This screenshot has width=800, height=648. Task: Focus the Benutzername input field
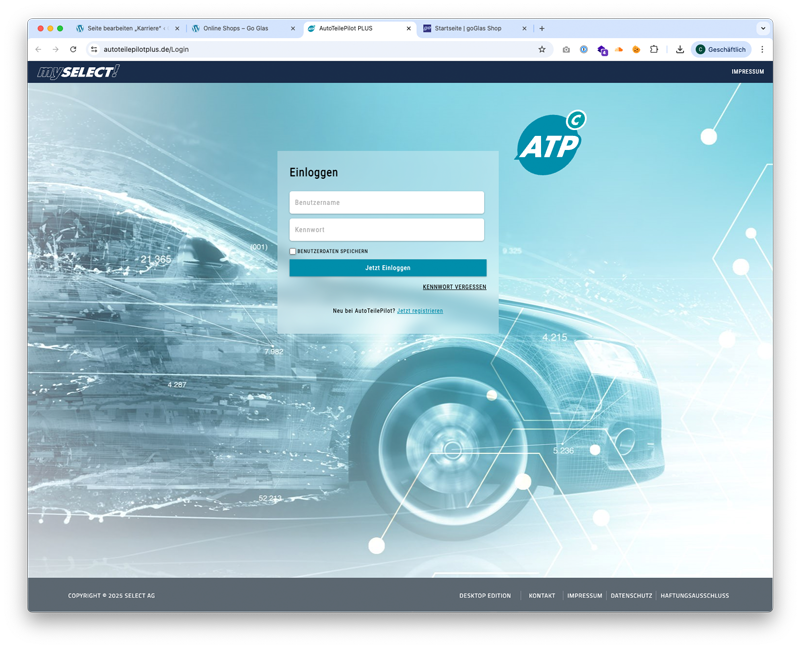(x=387, y=202)
